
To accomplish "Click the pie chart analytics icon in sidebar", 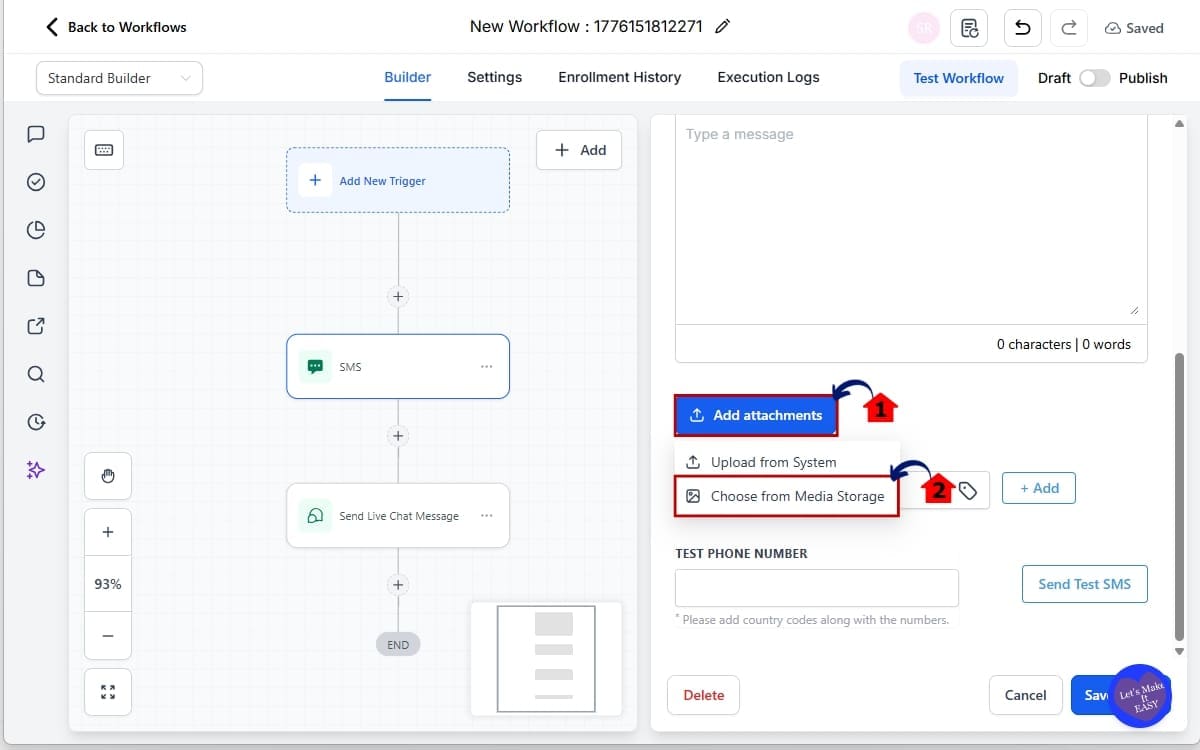I will [x=36, y=229].
